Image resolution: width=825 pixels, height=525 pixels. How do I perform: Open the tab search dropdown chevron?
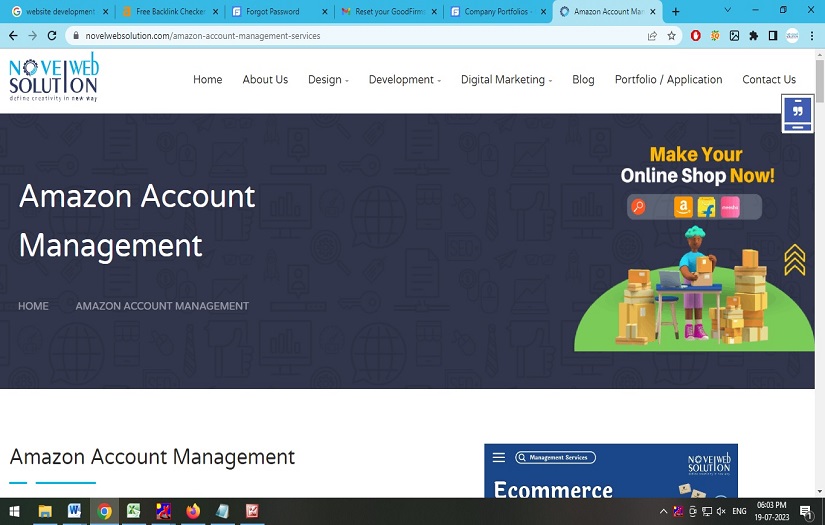[x=728, y=10]
